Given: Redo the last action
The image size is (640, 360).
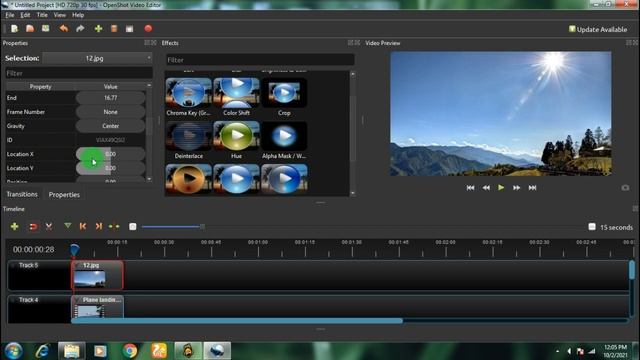Looking at the screenshot, I should pos(80,29).
